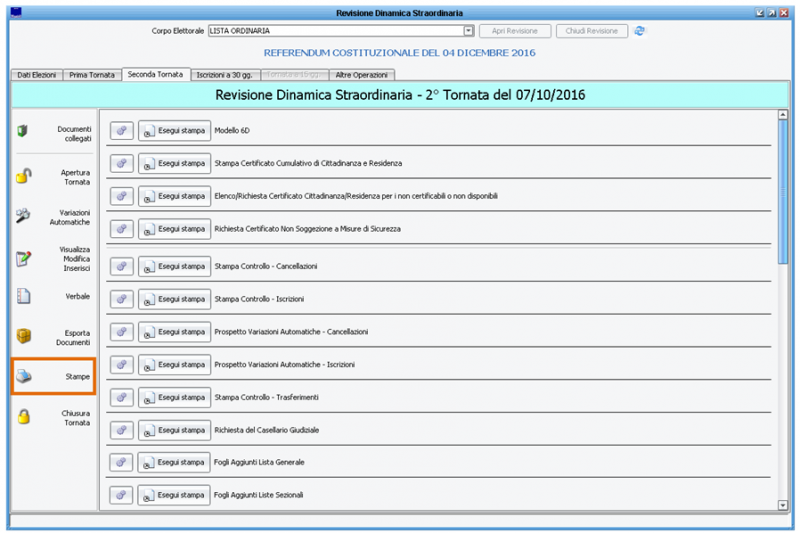Click link icon for Fogli Aggiunti Liste Sezionali
This screenshot has width=800, height=533.
click(x=121, y=495)
